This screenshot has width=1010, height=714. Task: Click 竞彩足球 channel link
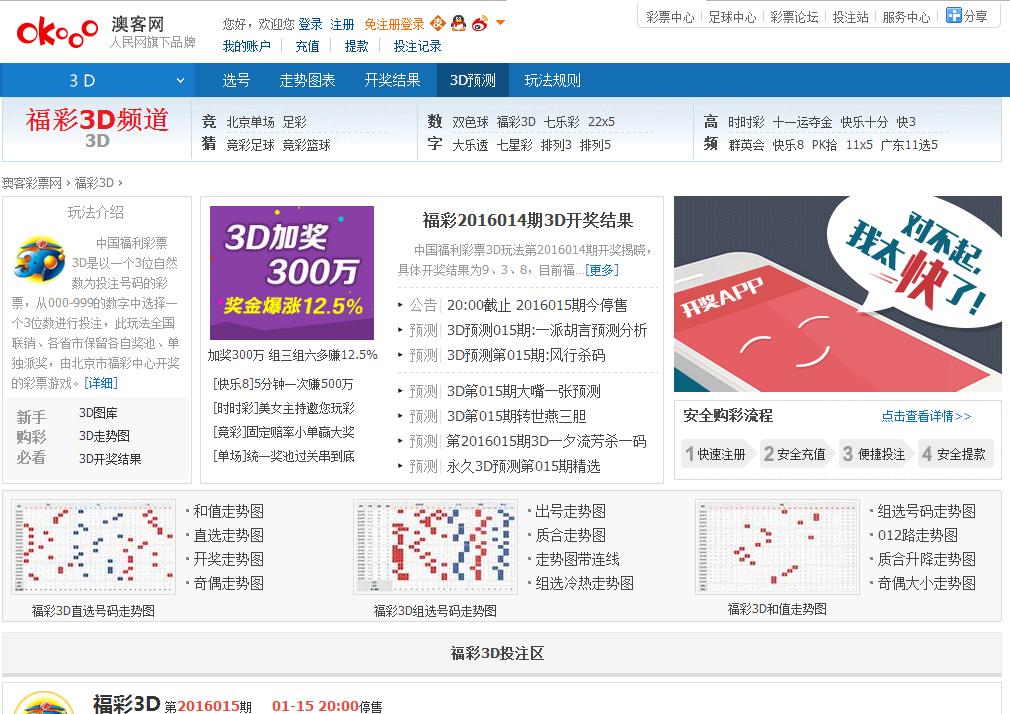point(250,146)
